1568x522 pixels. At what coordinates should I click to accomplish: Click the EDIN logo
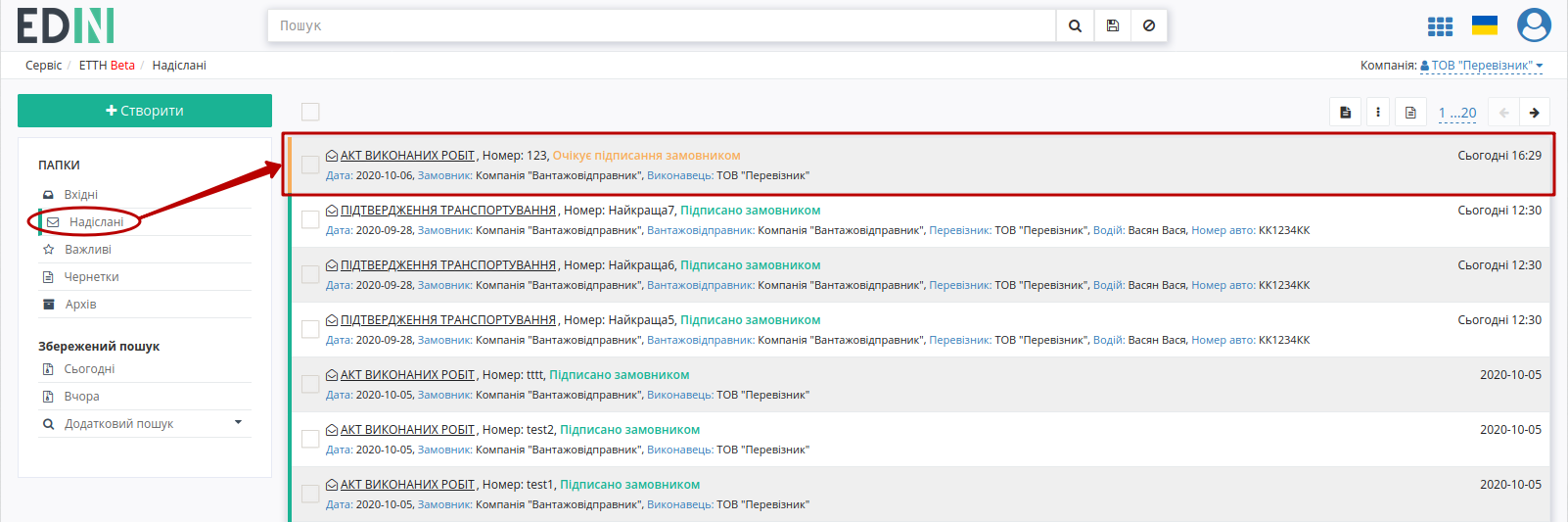click(66, 25)
